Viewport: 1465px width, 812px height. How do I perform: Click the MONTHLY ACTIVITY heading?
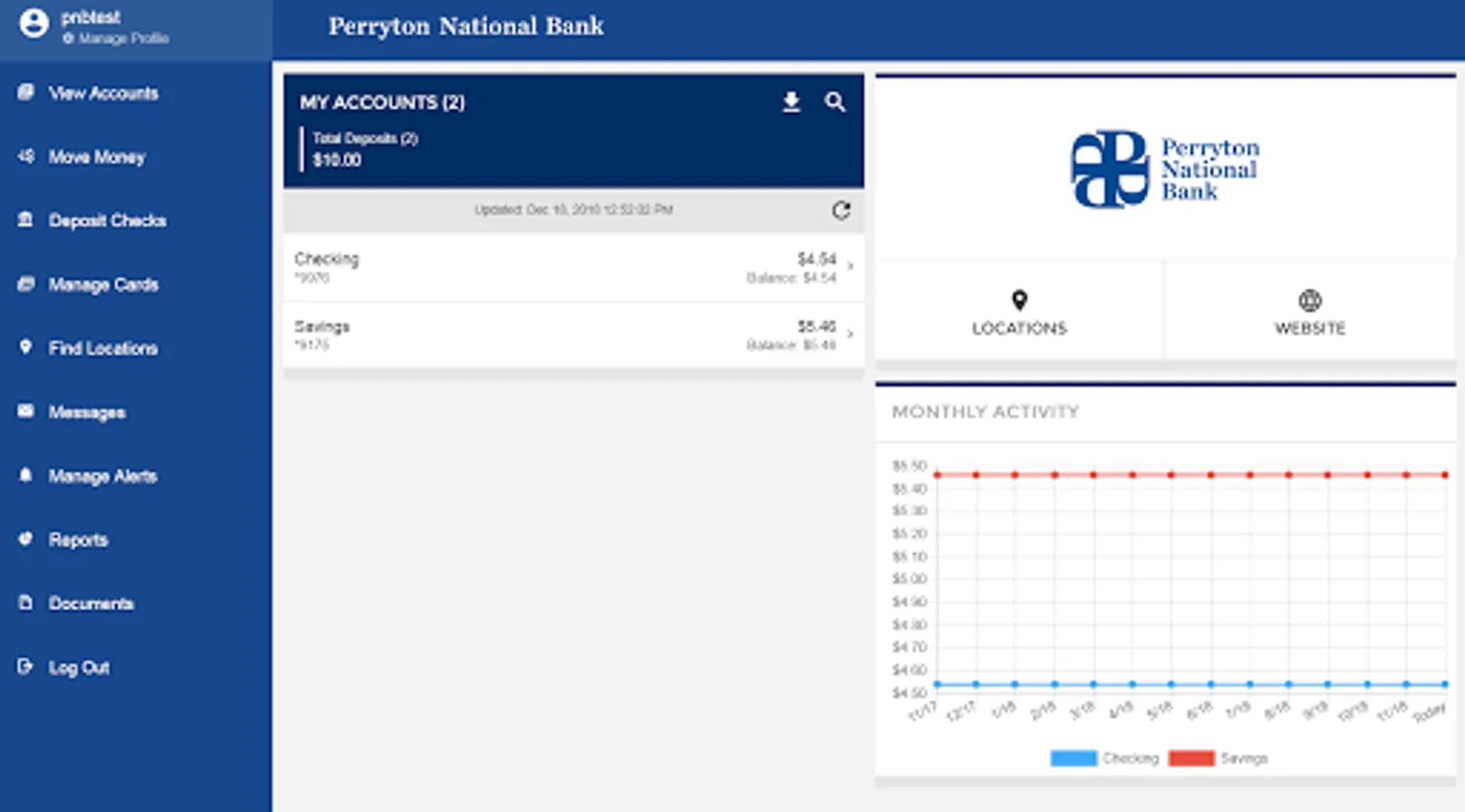coord(986,411)
